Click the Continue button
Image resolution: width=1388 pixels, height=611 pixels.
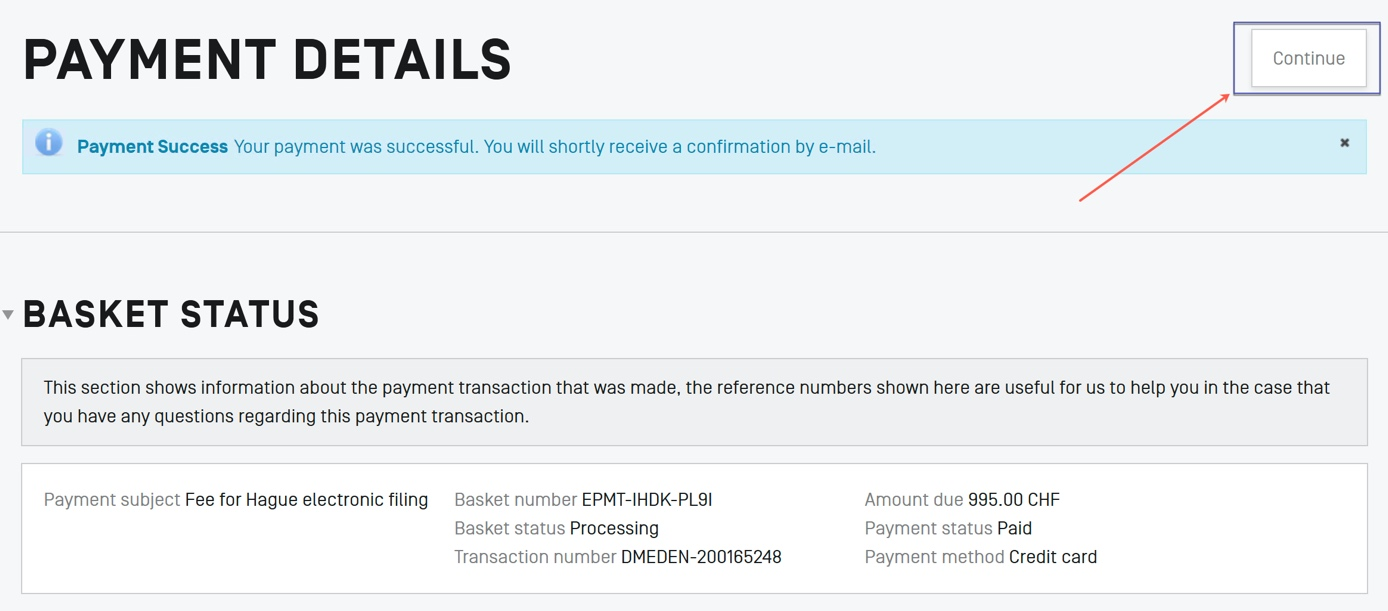click(x=1308, y=58)
